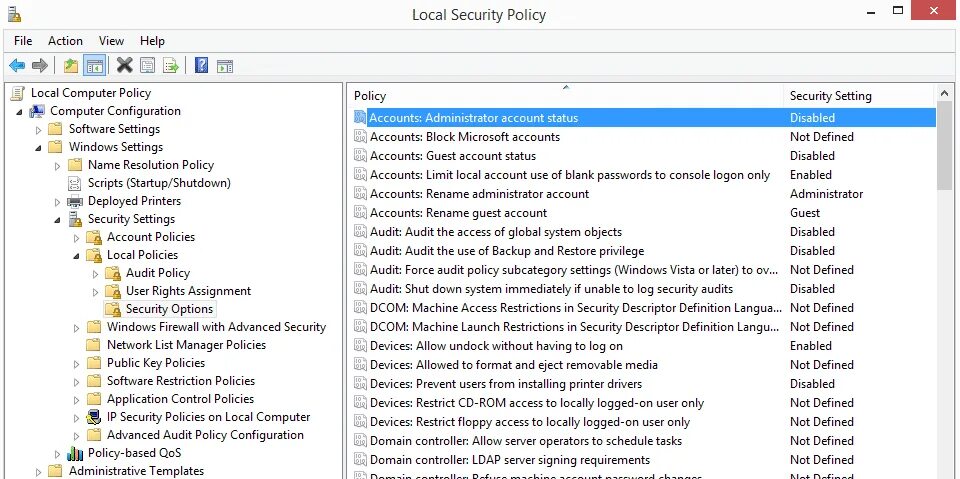
Task: Click the Up One Level folder icon
Action: click(70, 66)
